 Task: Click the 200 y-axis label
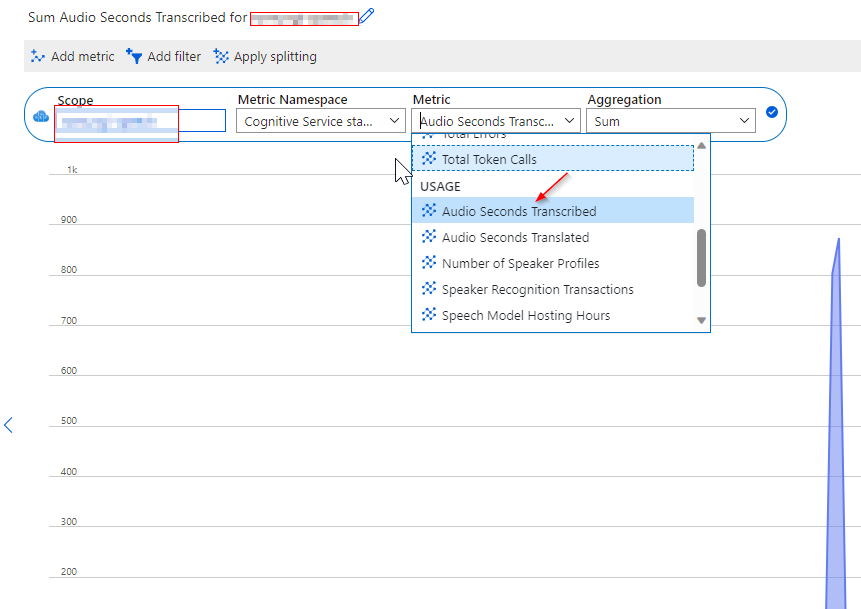tap(69, 572)
